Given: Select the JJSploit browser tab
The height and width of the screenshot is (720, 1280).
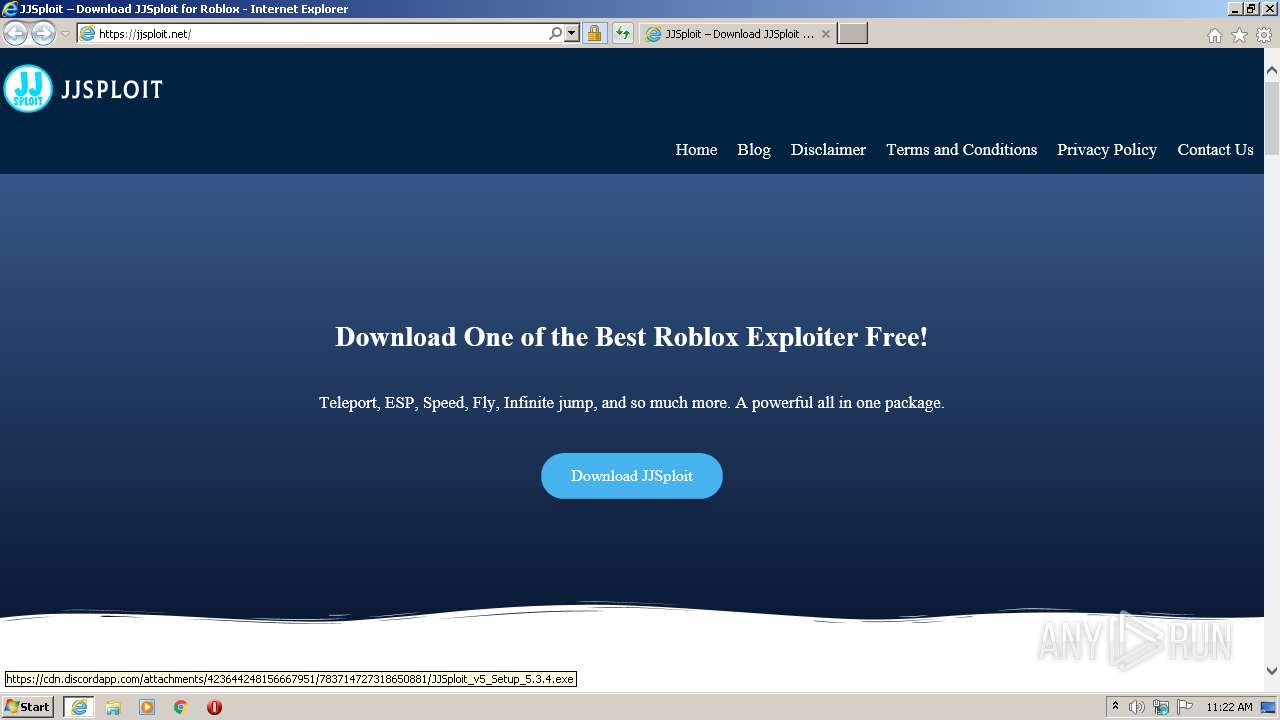Looking at the screenshot, I should pyautogui.click(x=738, y=33).
